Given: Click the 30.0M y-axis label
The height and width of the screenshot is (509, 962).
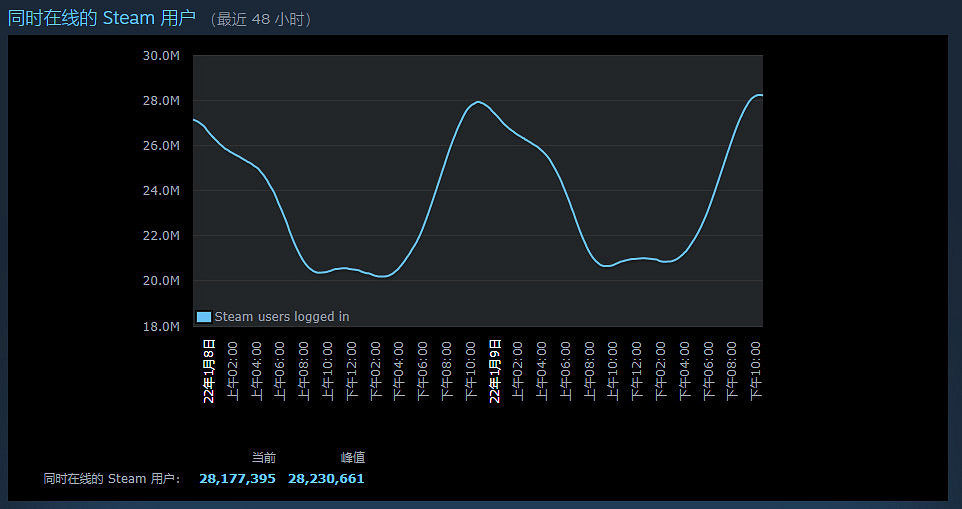Looking at the screenshot, I should pyautogui.click(x=161, y=56).
